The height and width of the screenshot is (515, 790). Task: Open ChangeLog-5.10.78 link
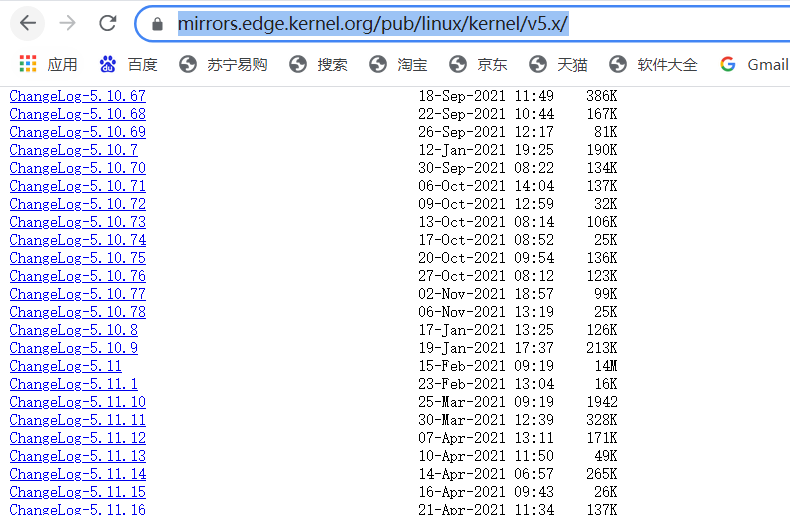[x=78, y=312]
